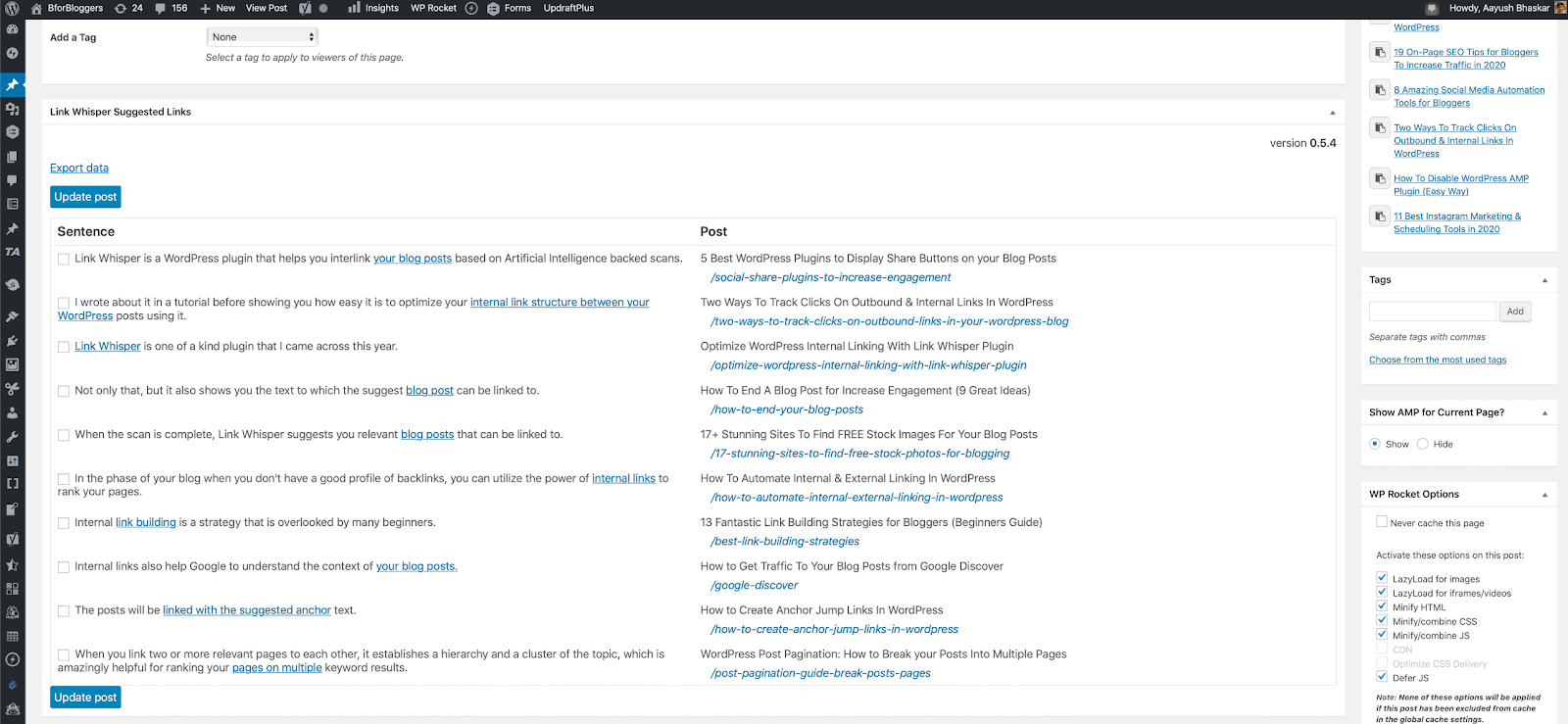1568x724 pixels.
Task: Click the scissors icon in the sidebar
Action: (13, 389)
